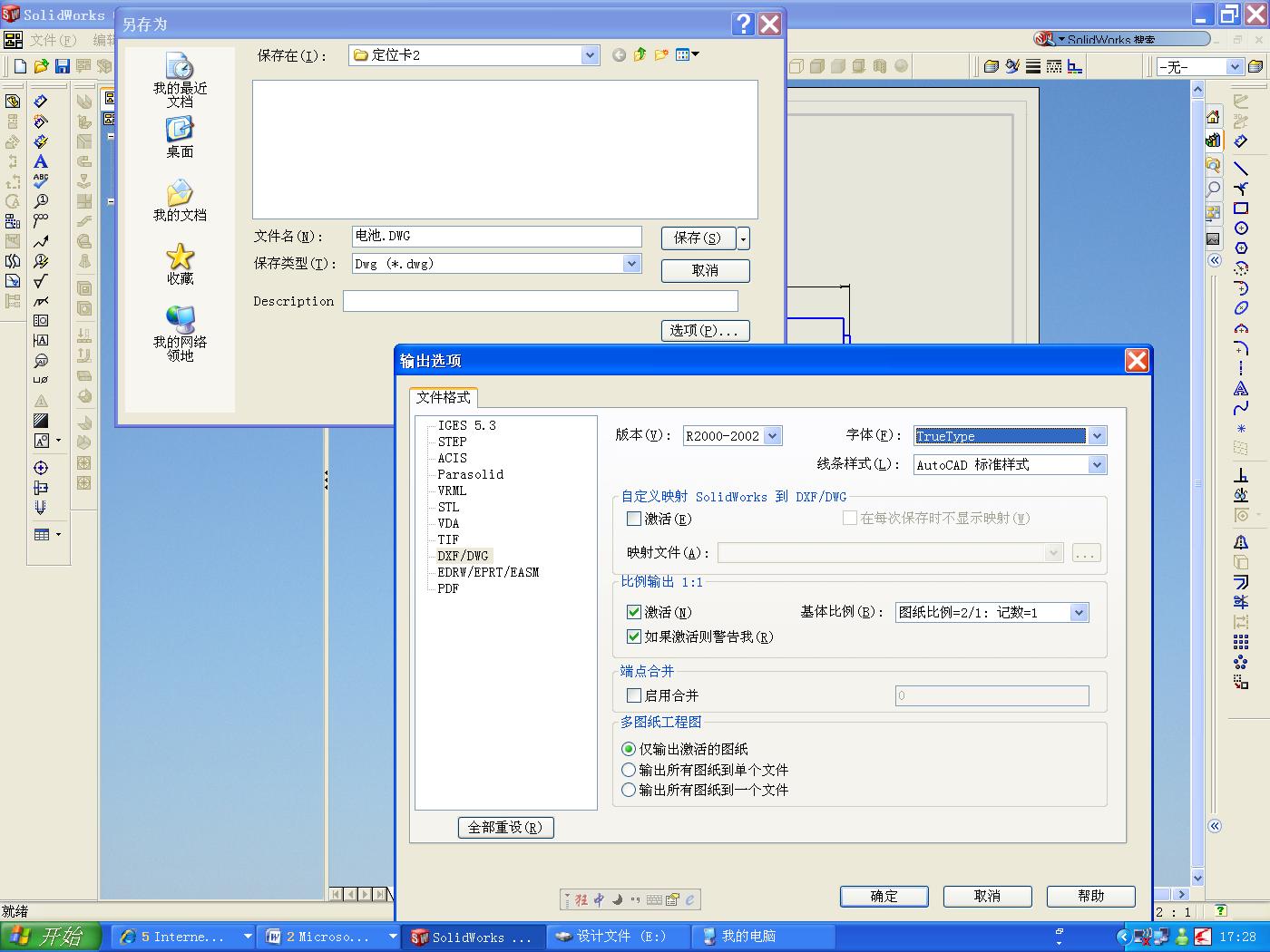Click the New document icon in SolidWorks toolbar

20,66
